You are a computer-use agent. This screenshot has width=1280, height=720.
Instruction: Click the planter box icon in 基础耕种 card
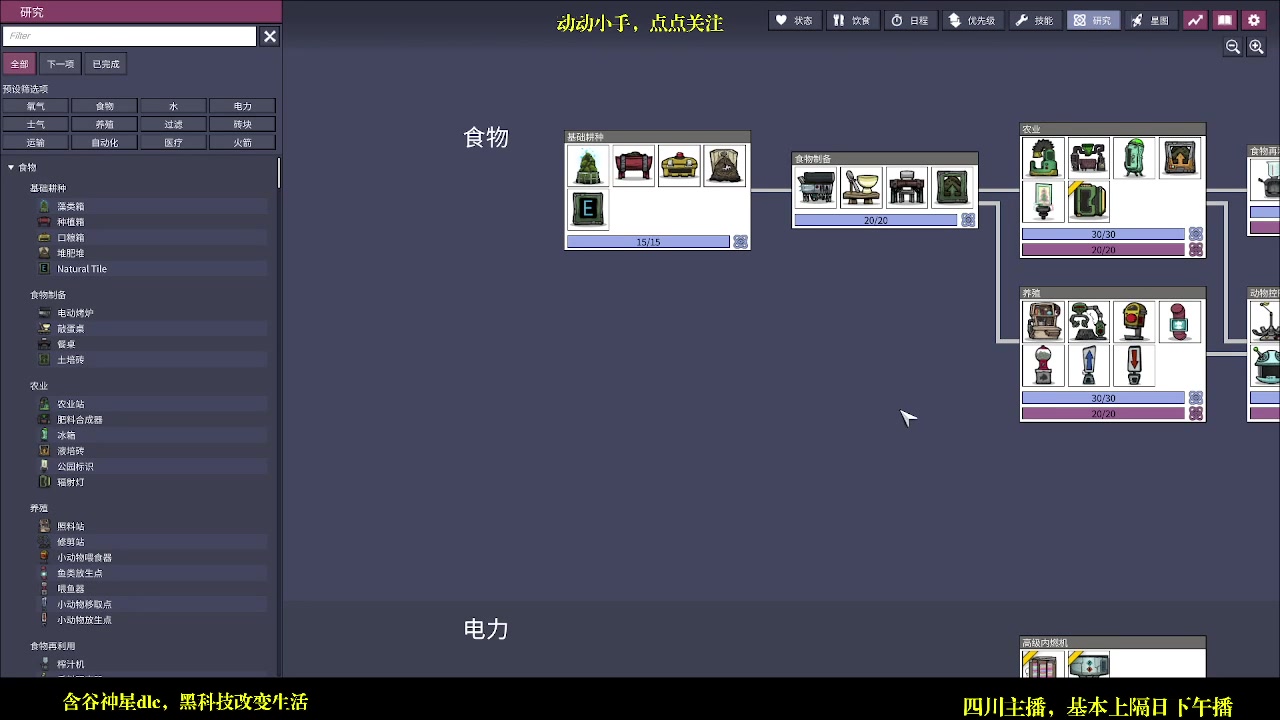click(634, 166)
